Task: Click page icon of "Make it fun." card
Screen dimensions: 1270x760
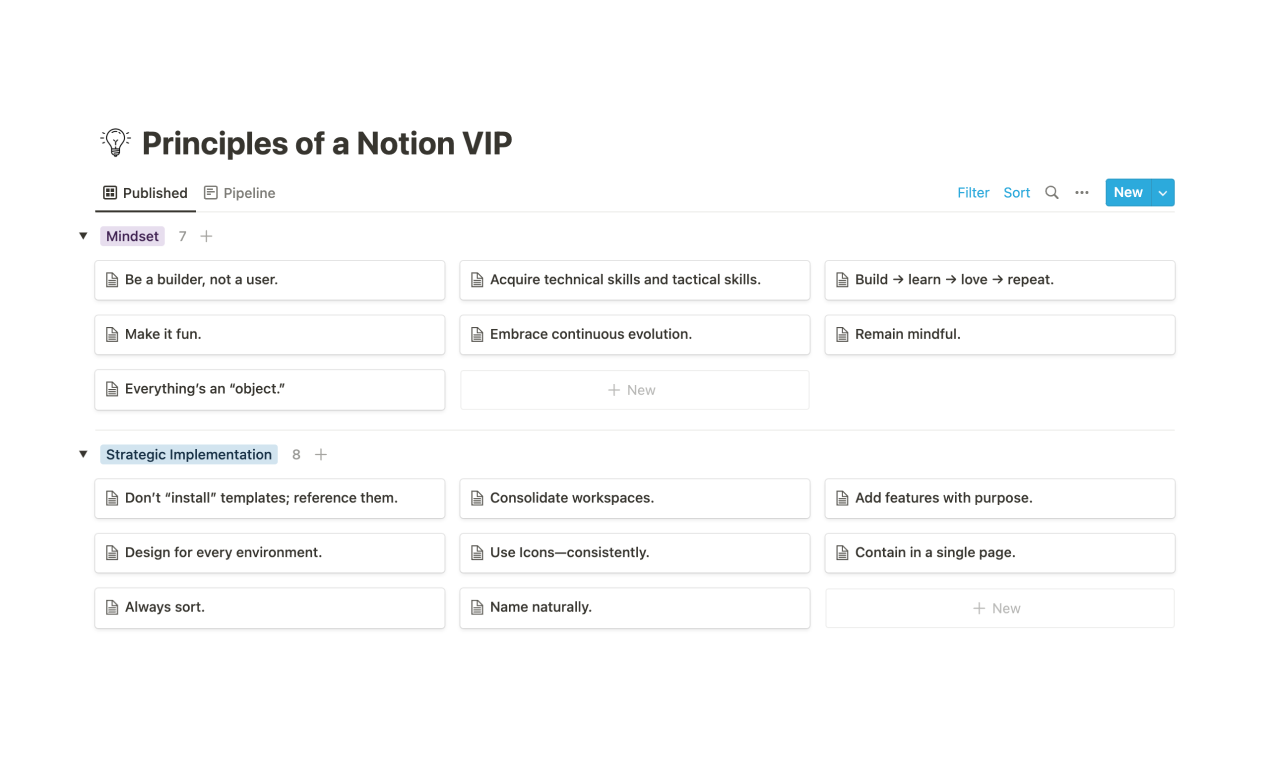Action: point(112,335)
